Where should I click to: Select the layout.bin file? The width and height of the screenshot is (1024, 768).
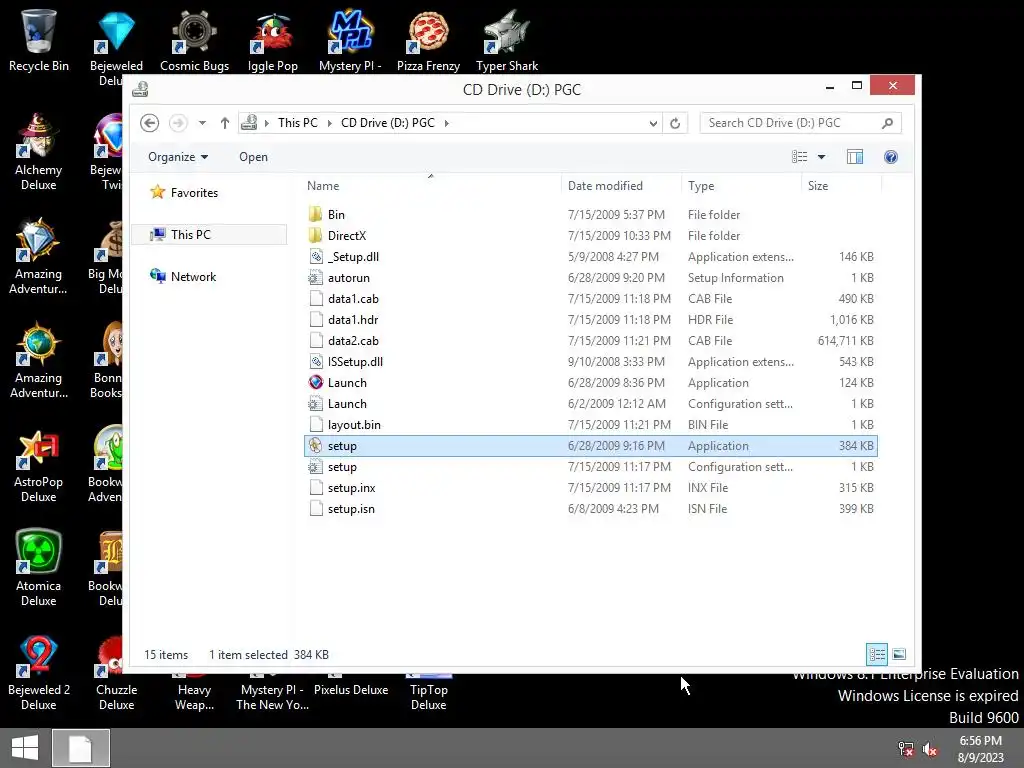point(590,424)
